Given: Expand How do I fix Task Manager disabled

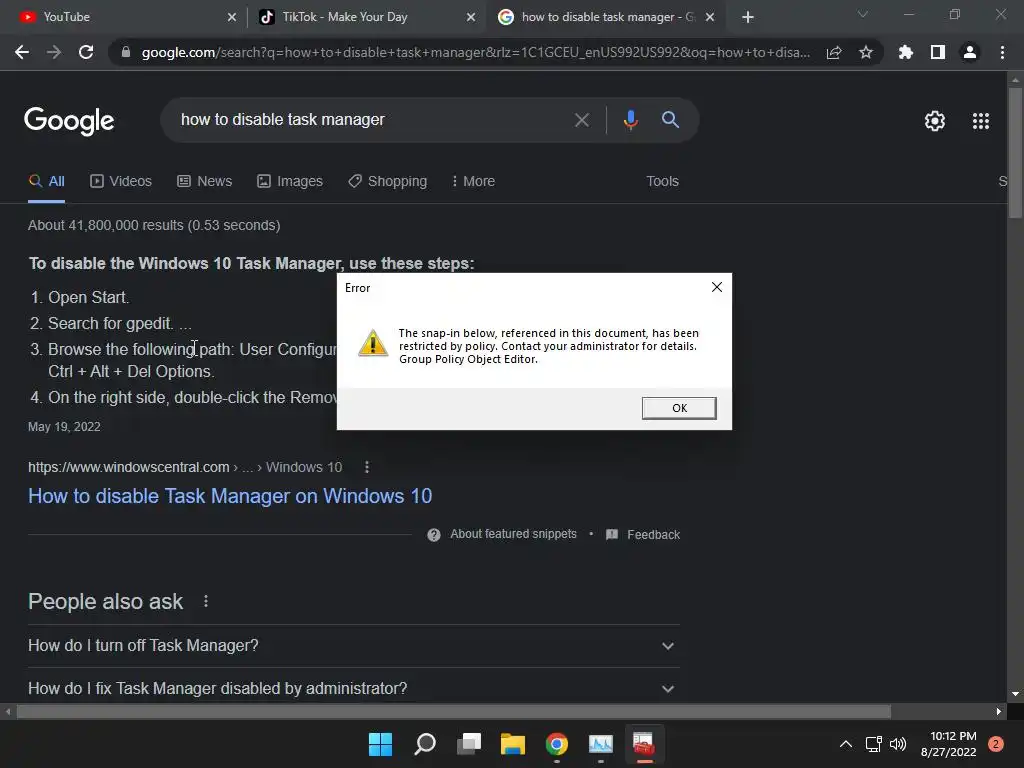Looking at the screenshot, I should pyautogui.click(x=353, y=688).
